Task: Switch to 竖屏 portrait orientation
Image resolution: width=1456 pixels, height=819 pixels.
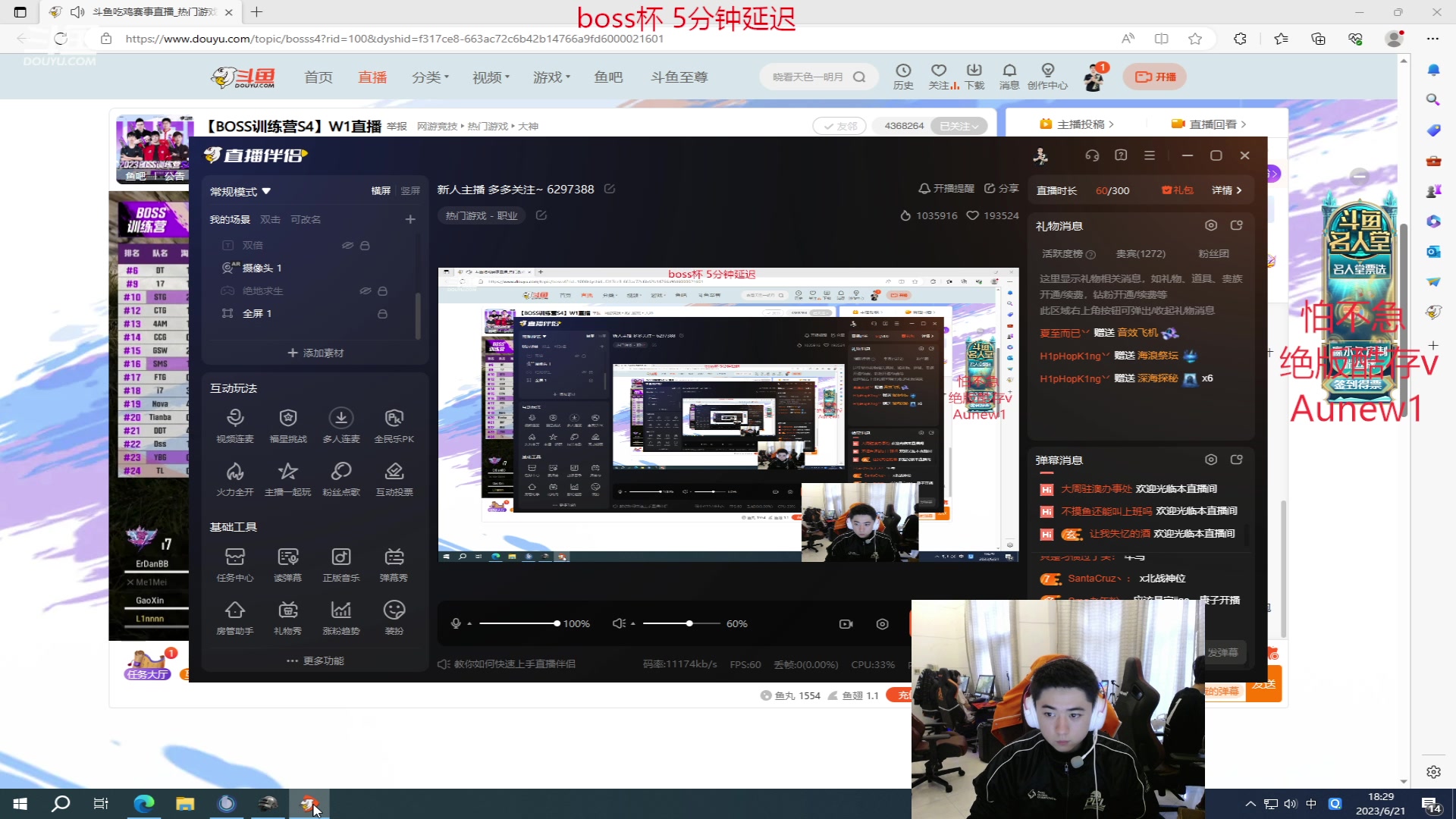Action: tap(410, 191)
